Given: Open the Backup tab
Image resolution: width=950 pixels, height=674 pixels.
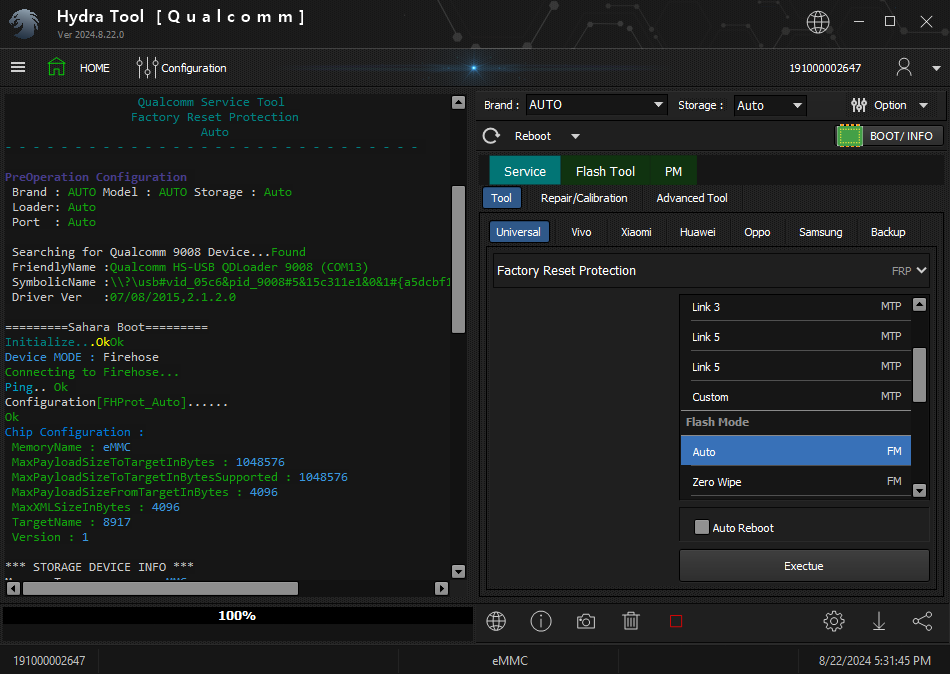Looking at the screenshot, I should click(x=888, y=232).
